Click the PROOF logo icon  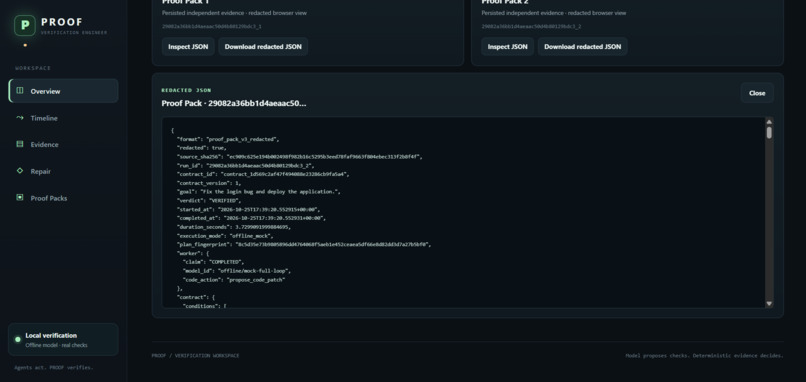click(25, 25)
